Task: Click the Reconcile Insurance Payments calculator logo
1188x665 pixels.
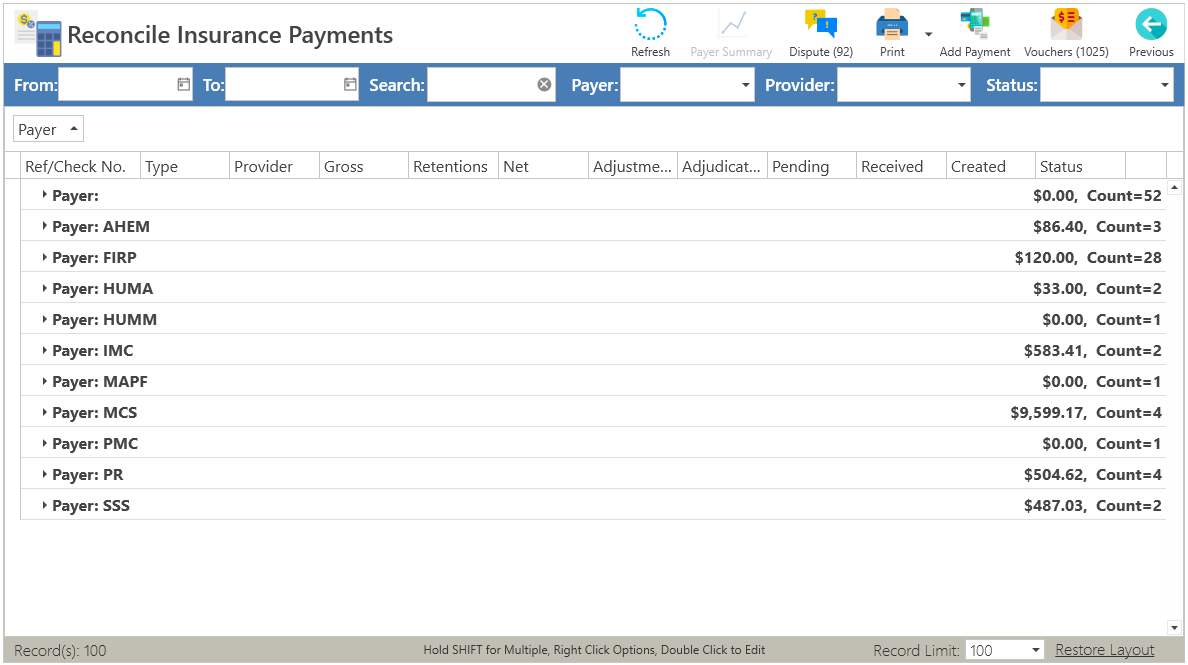Action: [x=38, y=33]
